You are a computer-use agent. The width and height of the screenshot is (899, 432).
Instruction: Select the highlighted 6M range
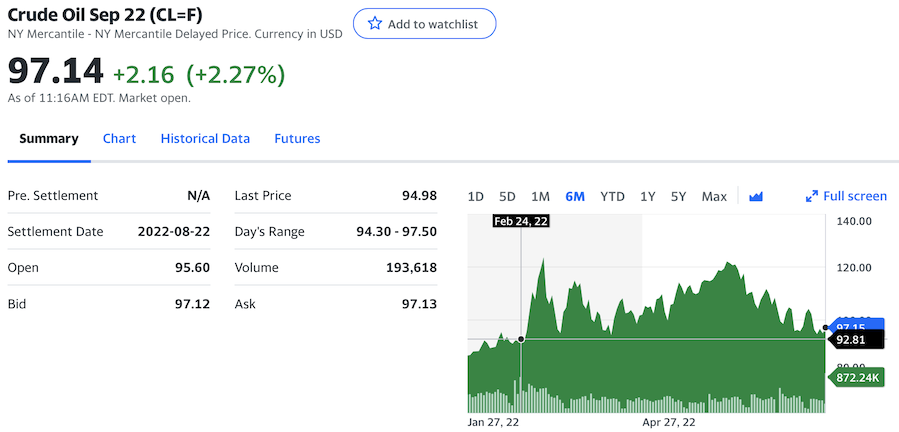point(575,196)
